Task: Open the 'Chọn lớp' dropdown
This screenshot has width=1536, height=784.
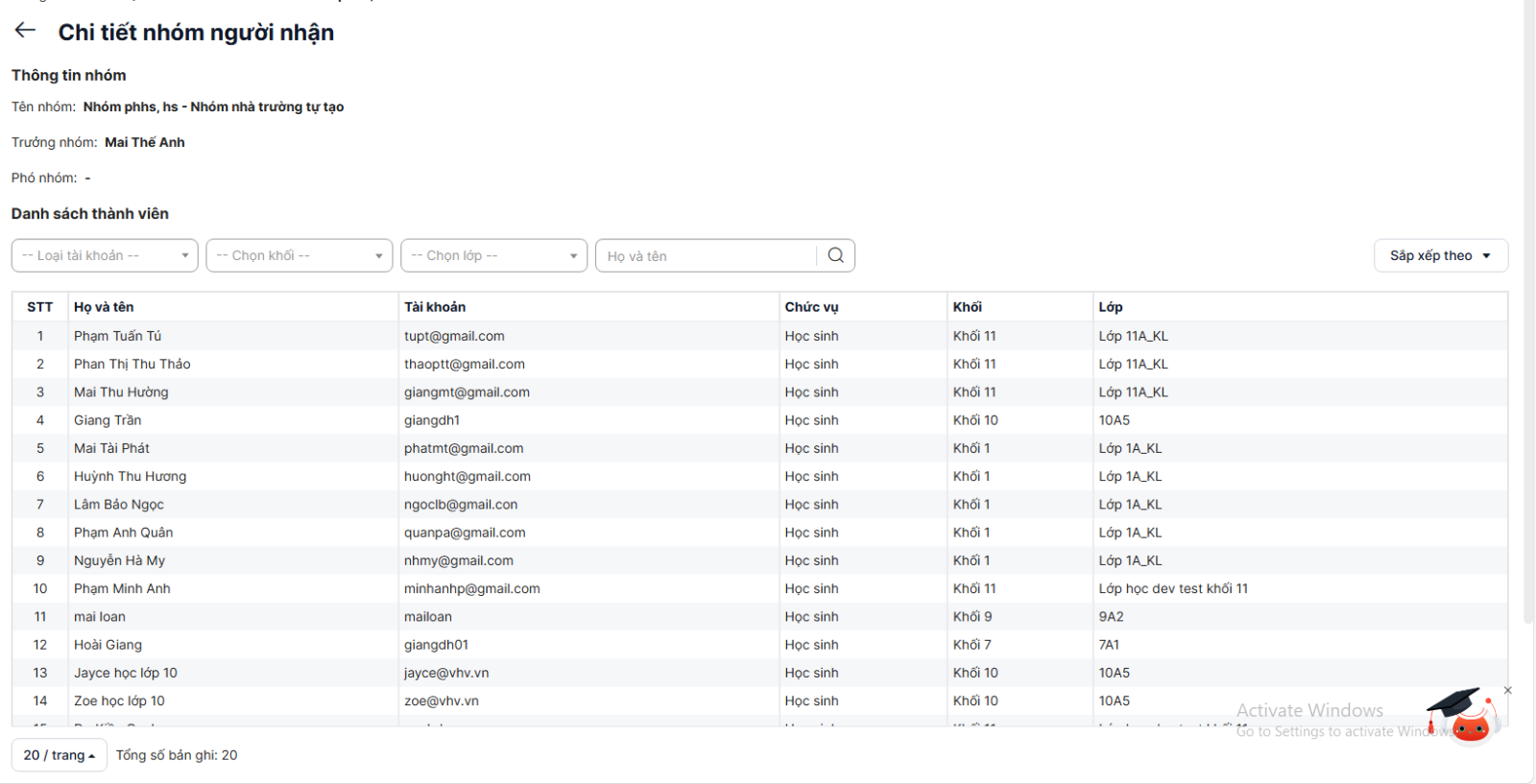Action: 493,255
